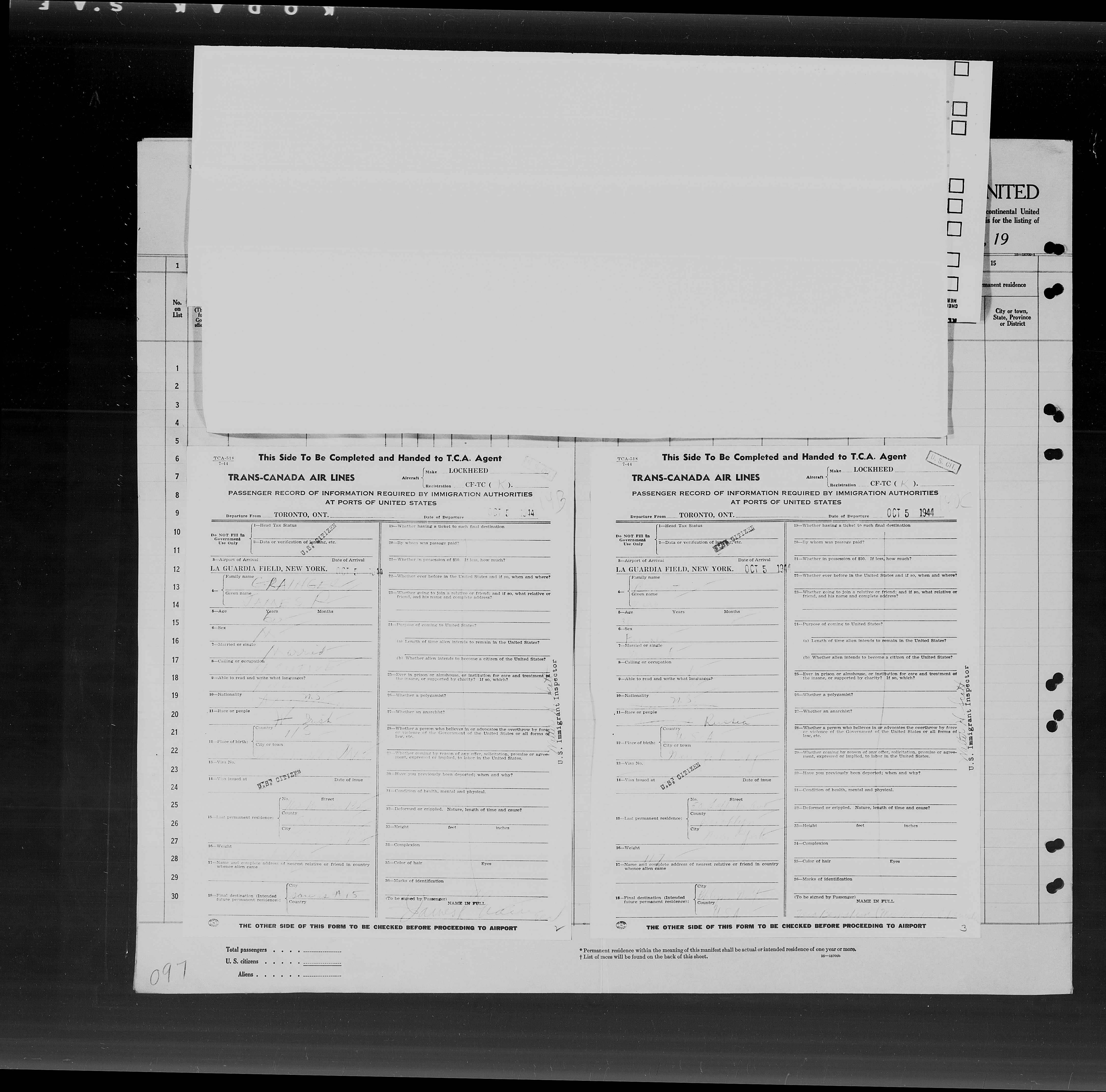1106x1092 pixels.
Task: Select the 'U. S. citizens' count line
Action: point(283,962)
